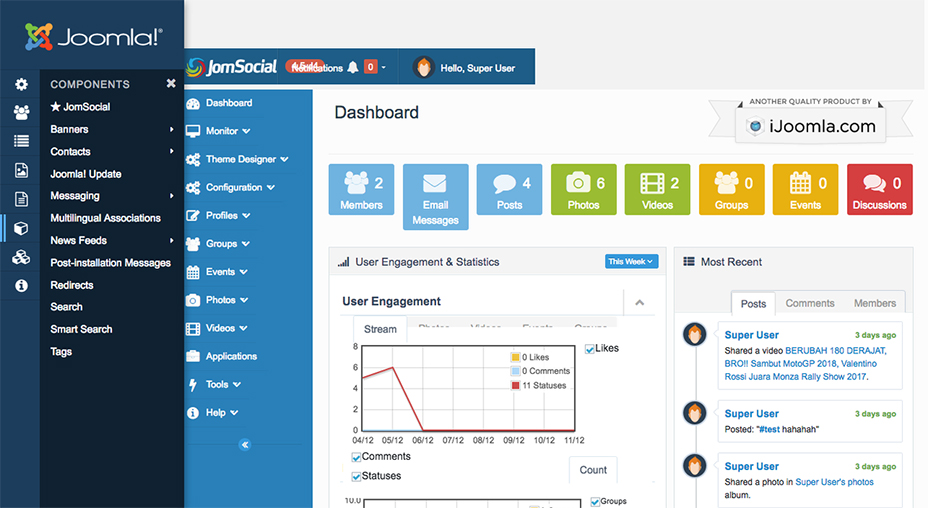The image size is (928, 508).
Task: Open the Content image-file icon in sidebar
Action: 21,170
